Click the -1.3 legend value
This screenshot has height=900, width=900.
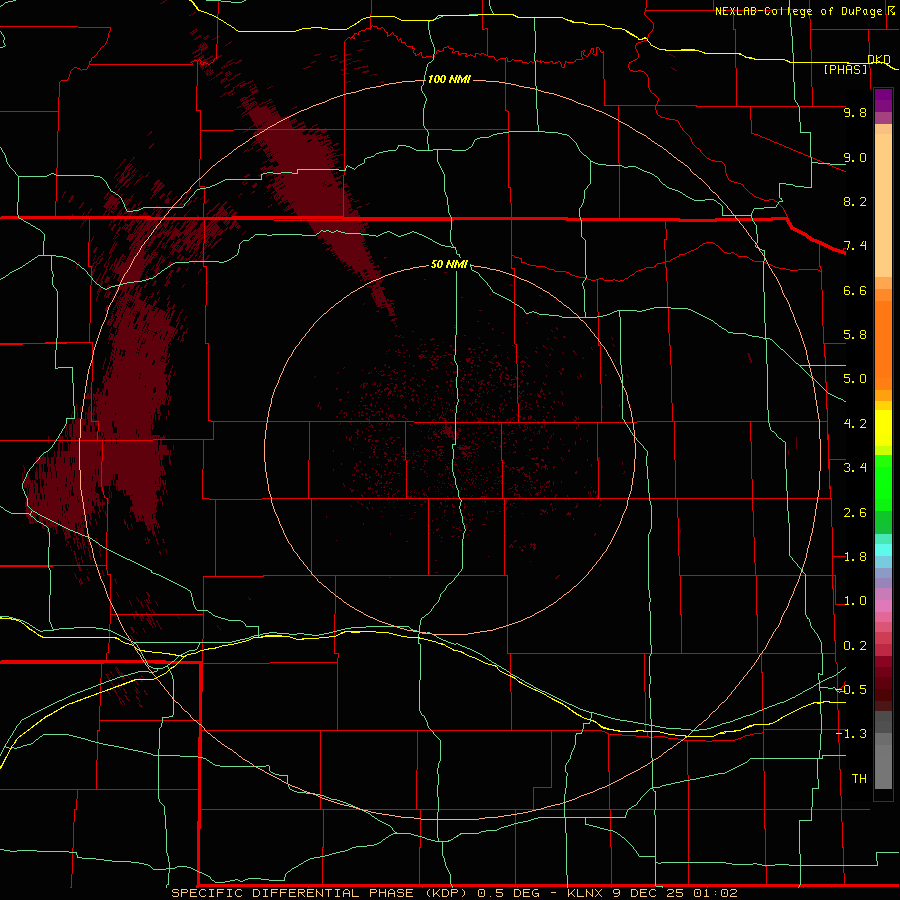(851, 734)
